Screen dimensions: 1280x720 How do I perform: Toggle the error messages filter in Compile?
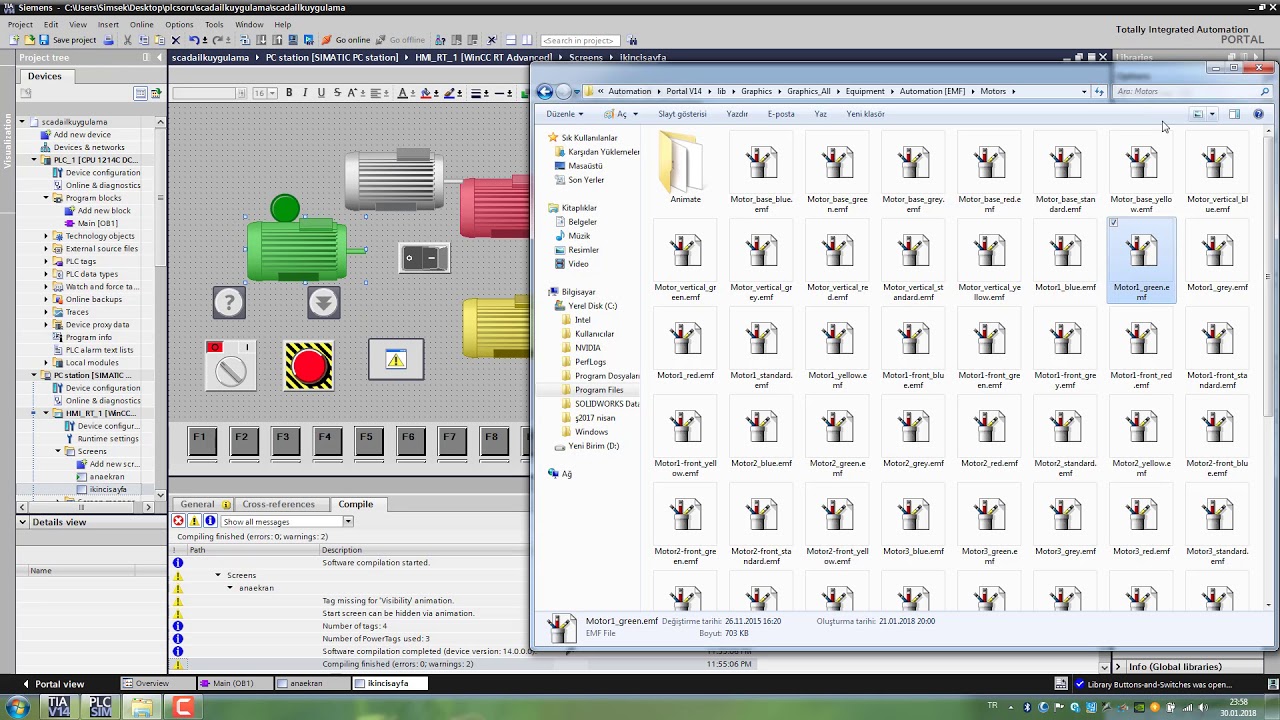[178, 521]
